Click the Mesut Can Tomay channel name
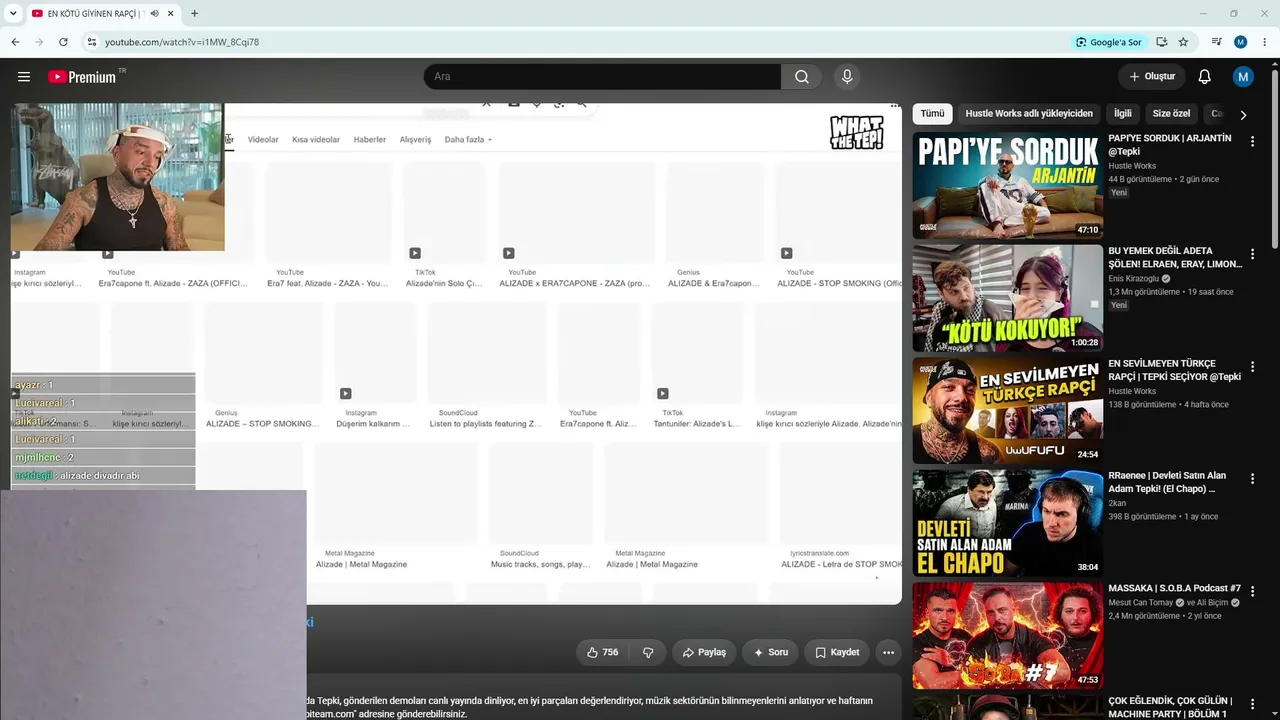Image resolution: width=1280 pixels, height=720 pixels. [1140, 603]
